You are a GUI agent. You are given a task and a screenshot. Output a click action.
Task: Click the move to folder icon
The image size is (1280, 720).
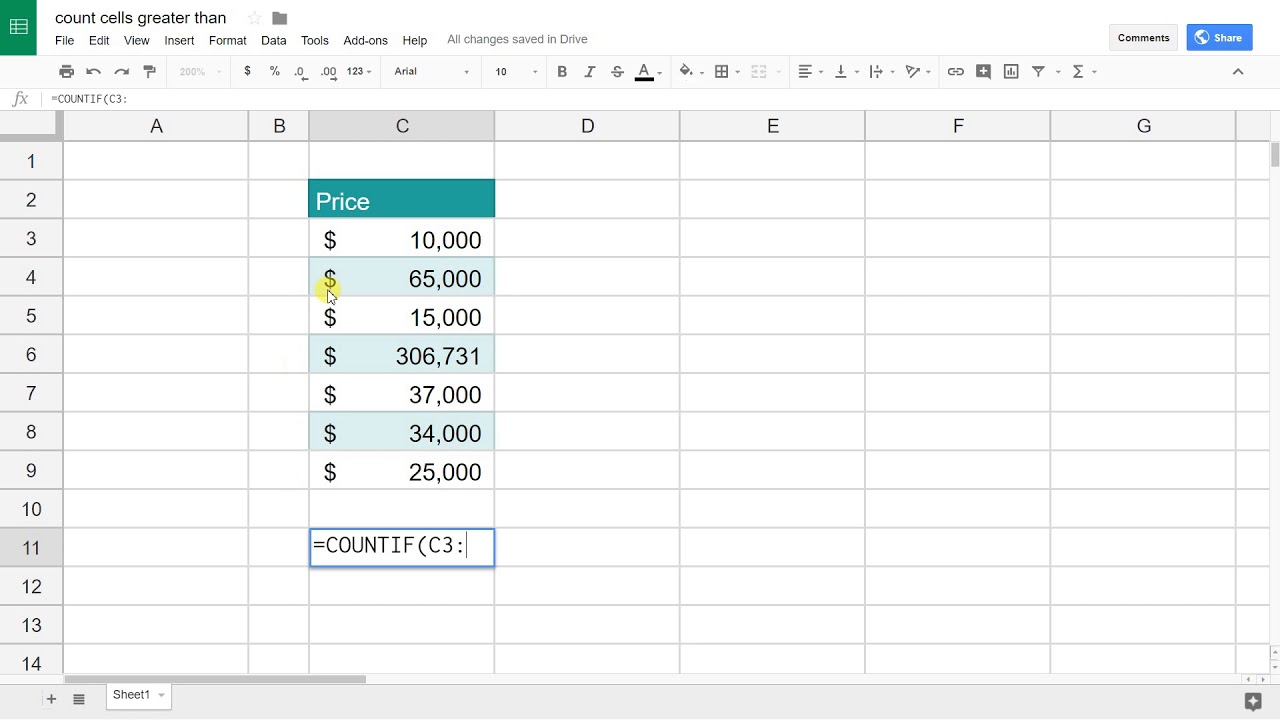click(280, 18)
